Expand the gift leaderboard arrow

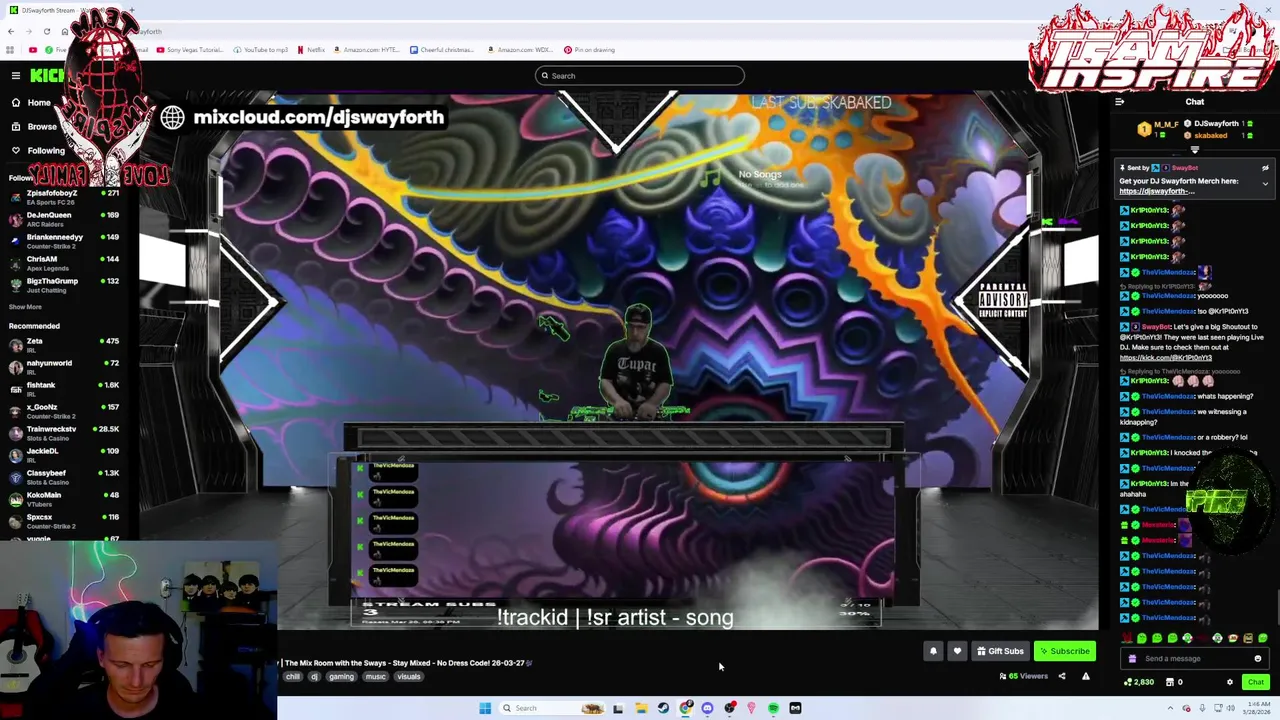[x=1194, y=149]
